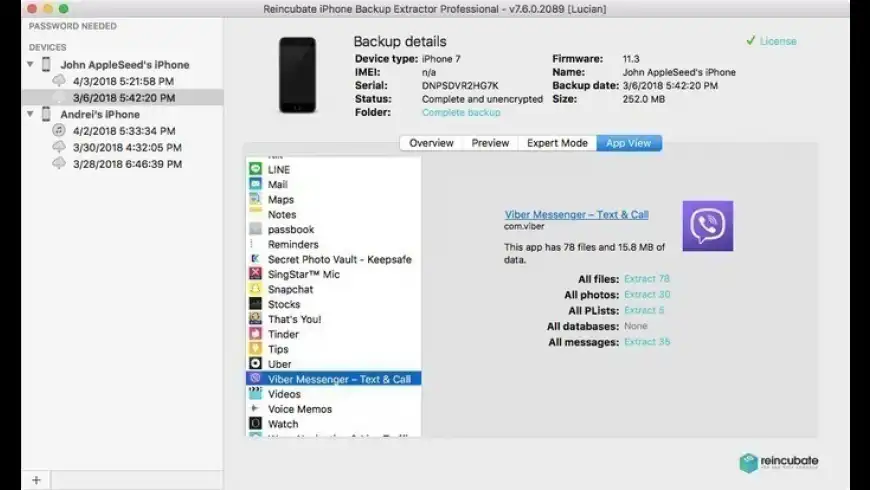Screen dimensions: 870x490
Task: Collapse Andrei's iPhone device tree
Action: [x=31, y=114]
